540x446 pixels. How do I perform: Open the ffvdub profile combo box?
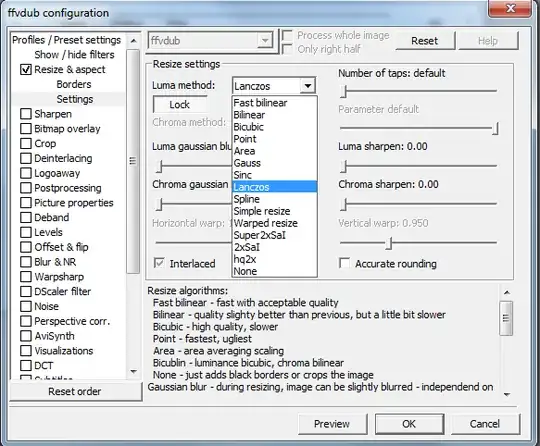[x=210, y=41]
